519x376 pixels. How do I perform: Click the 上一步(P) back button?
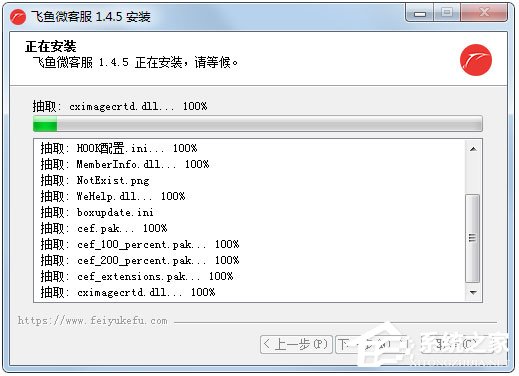[296, 344]
